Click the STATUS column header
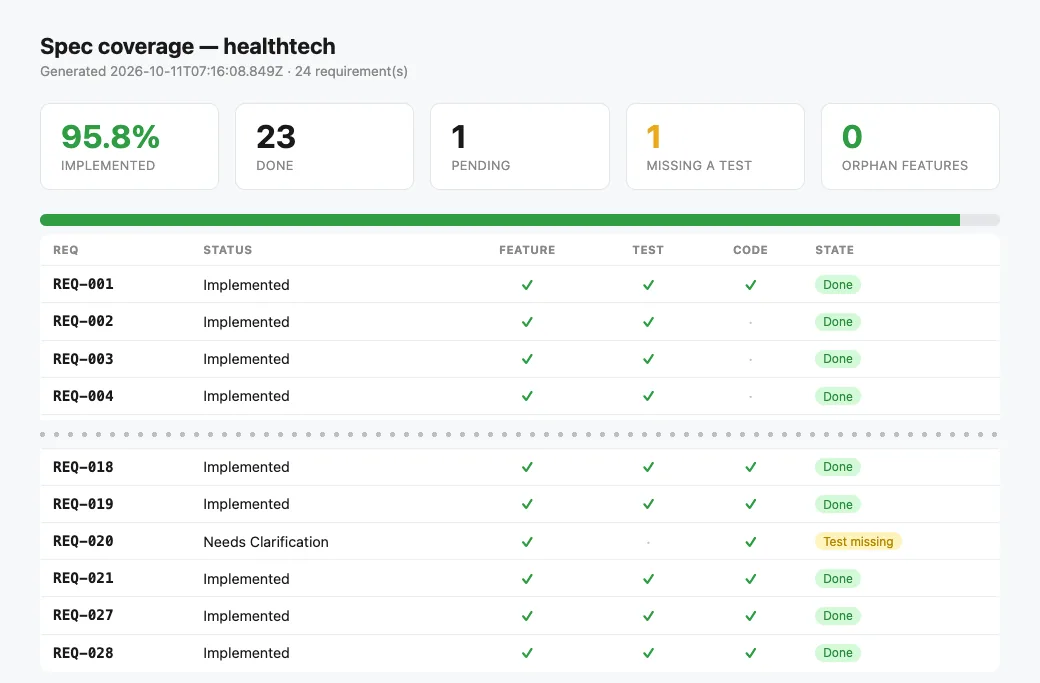The width and height of the screenshot is (1040, 683). coord(228,250)
